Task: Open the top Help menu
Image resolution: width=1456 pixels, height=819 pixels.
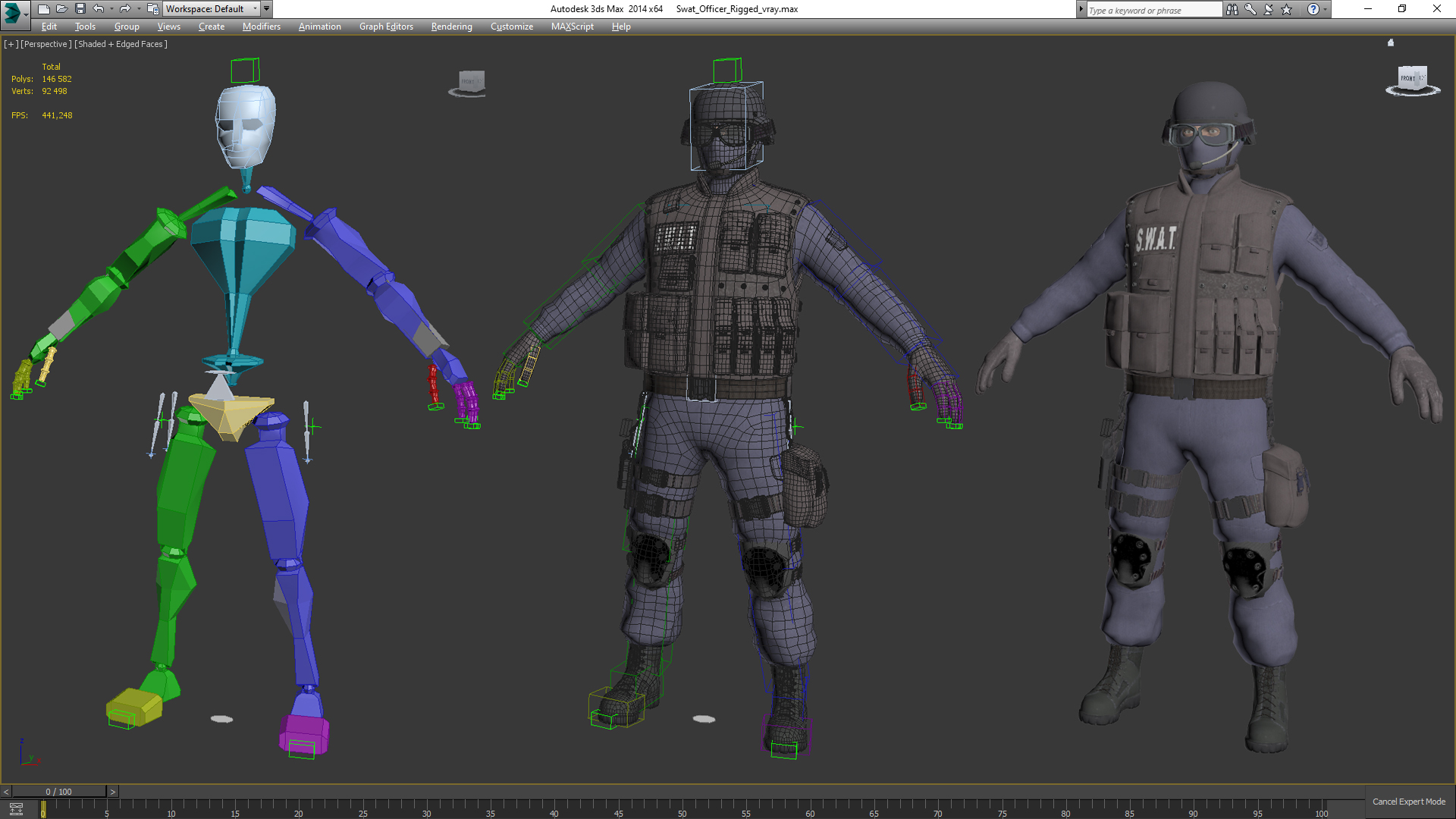Action: click(x=621, y=27)
